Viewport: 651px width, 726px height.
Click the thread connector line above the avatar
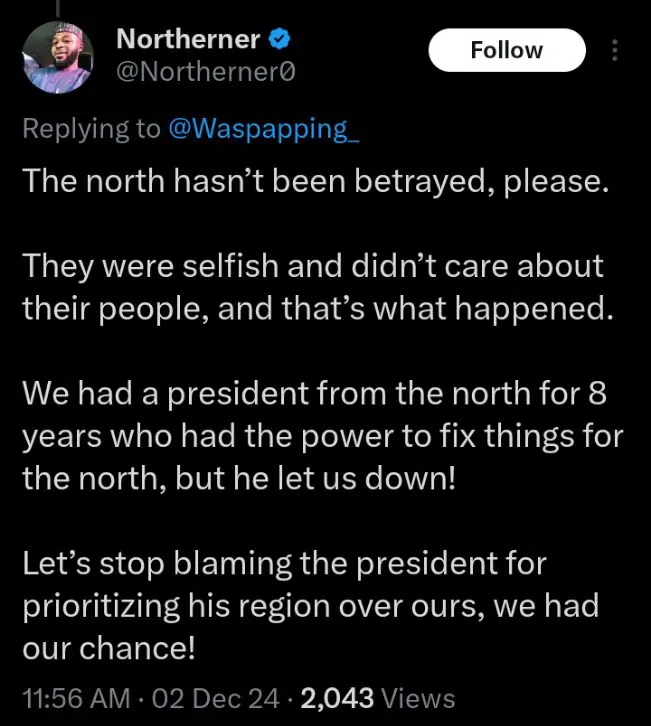(58, 7)
